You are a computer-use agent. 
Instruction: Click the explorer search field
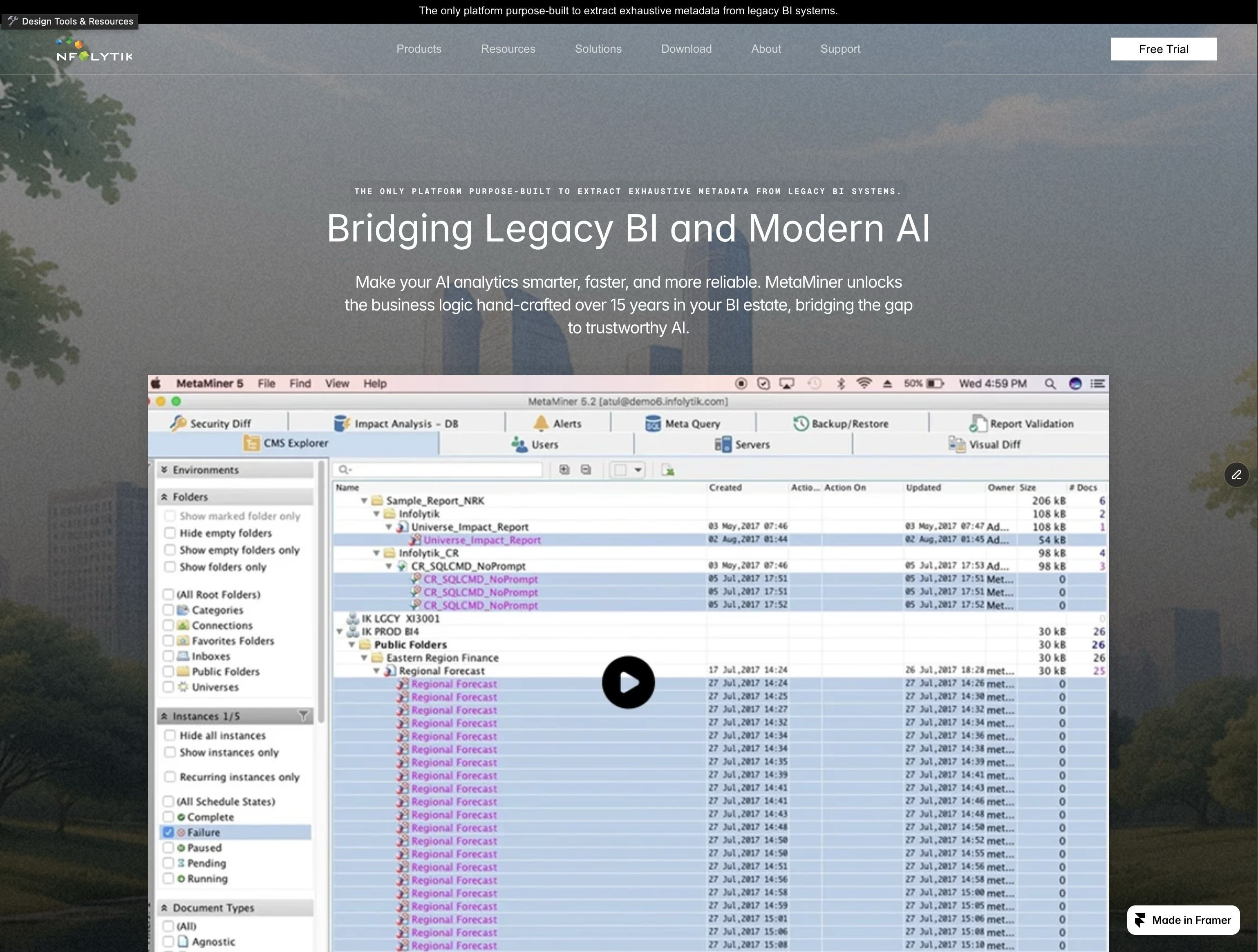point(438,470)
